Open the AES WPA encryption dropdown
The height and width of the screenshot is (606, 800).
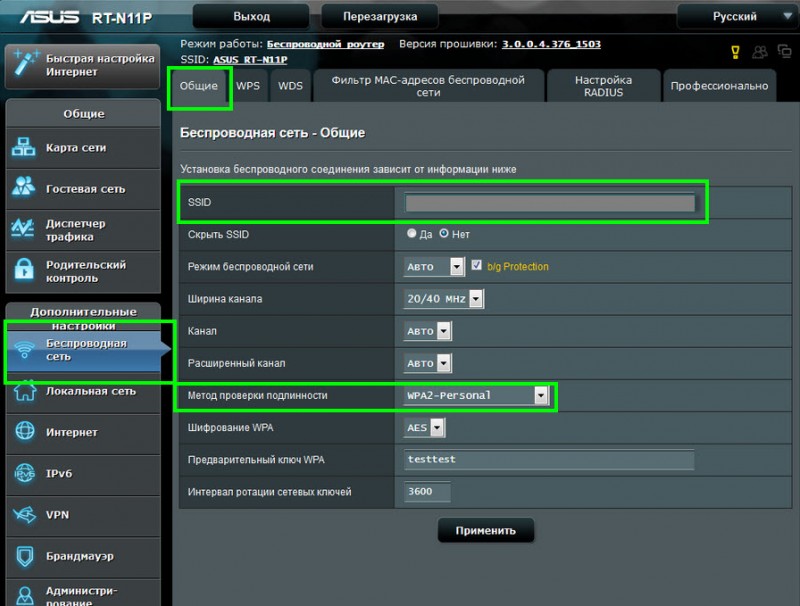424,427
